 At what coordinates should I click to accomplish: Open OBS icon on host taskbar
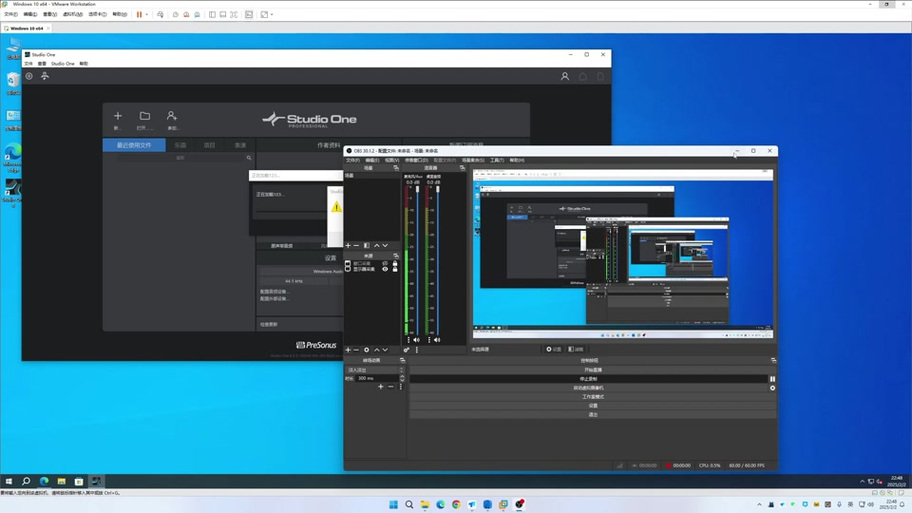(x=519, y=504)
